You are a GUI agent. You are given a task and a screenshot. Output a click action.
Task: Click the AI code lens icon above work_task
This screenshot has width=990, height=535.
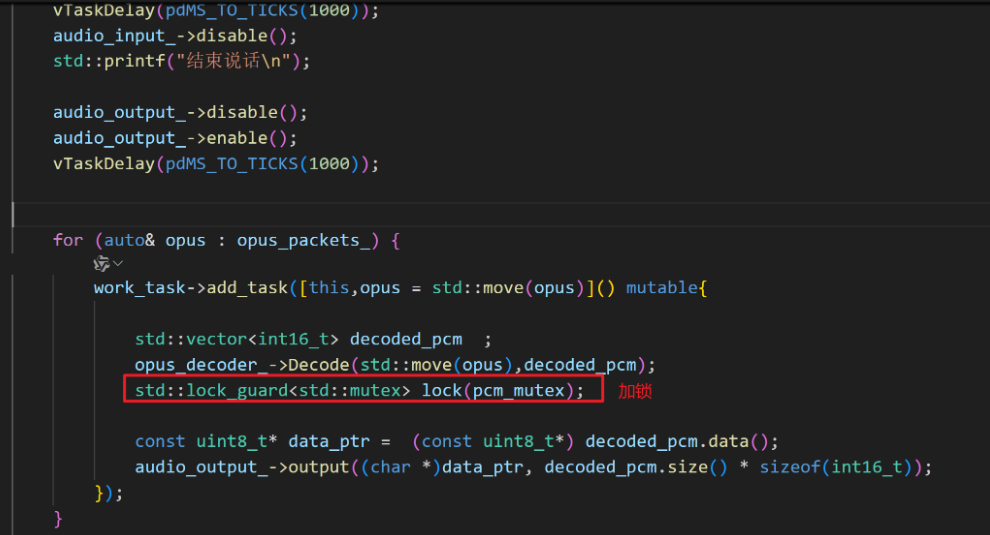point(101,263)
